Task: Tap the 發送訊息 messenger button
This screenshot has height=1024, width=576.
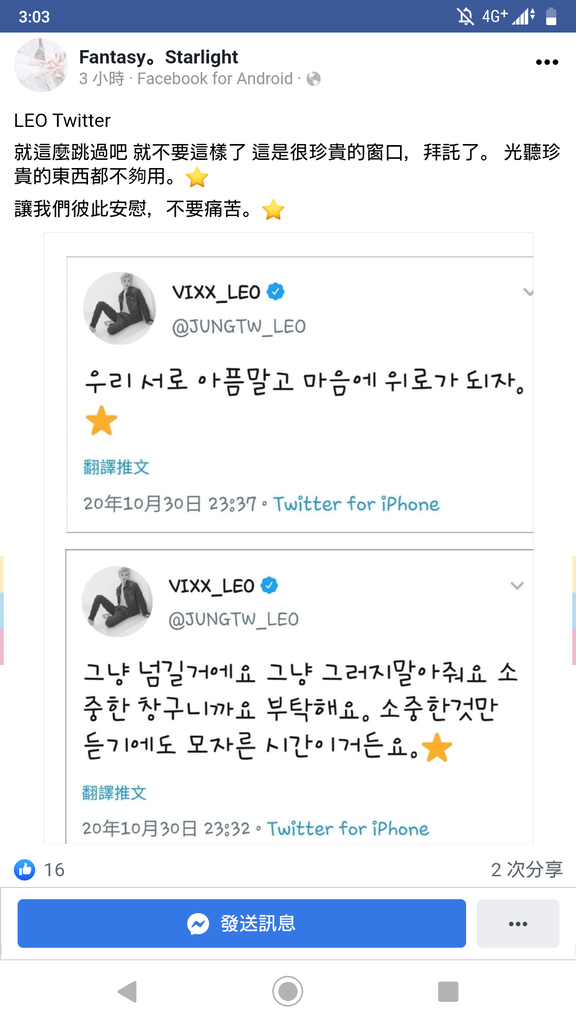Action: click(x=242, y=923)
